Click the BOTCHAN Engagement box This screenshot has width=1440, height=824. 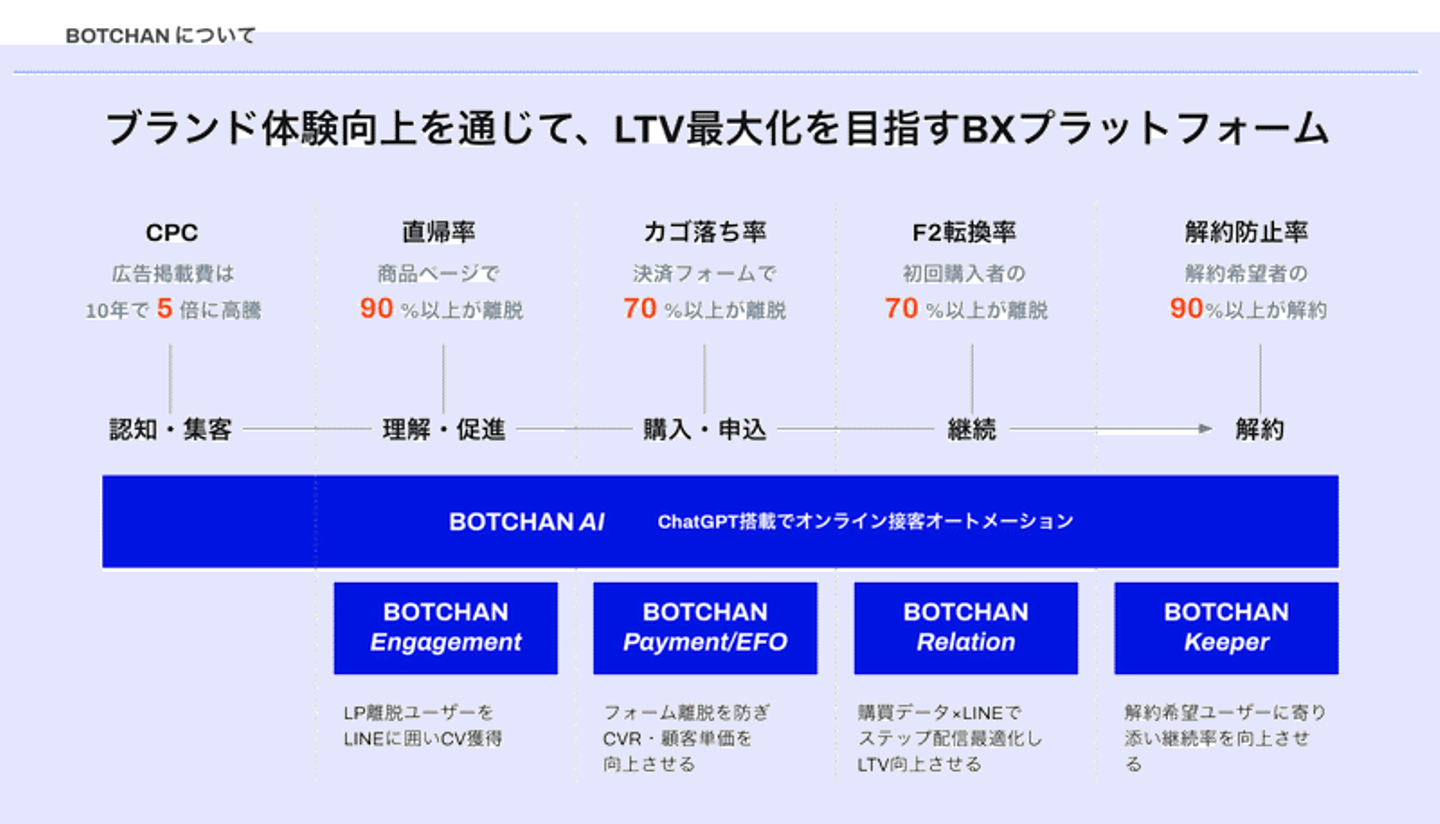click(x=445, y=628)
